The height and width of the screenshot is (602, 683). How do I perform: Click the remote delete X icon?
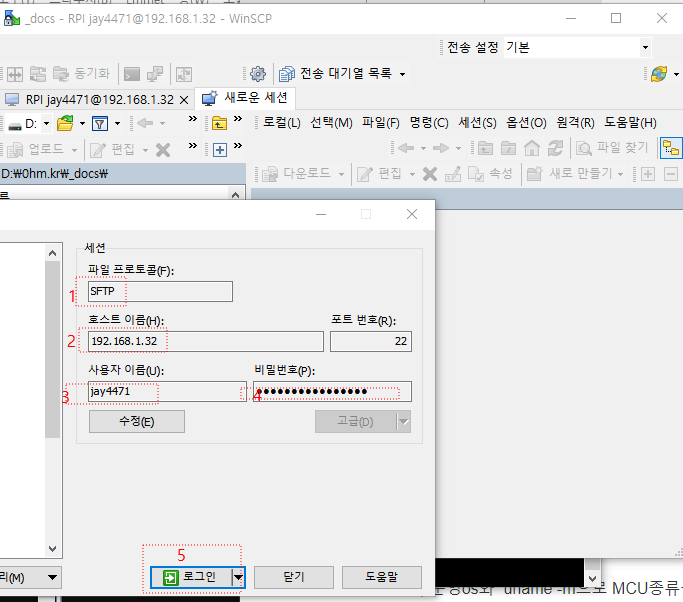(x=430, y=174)
